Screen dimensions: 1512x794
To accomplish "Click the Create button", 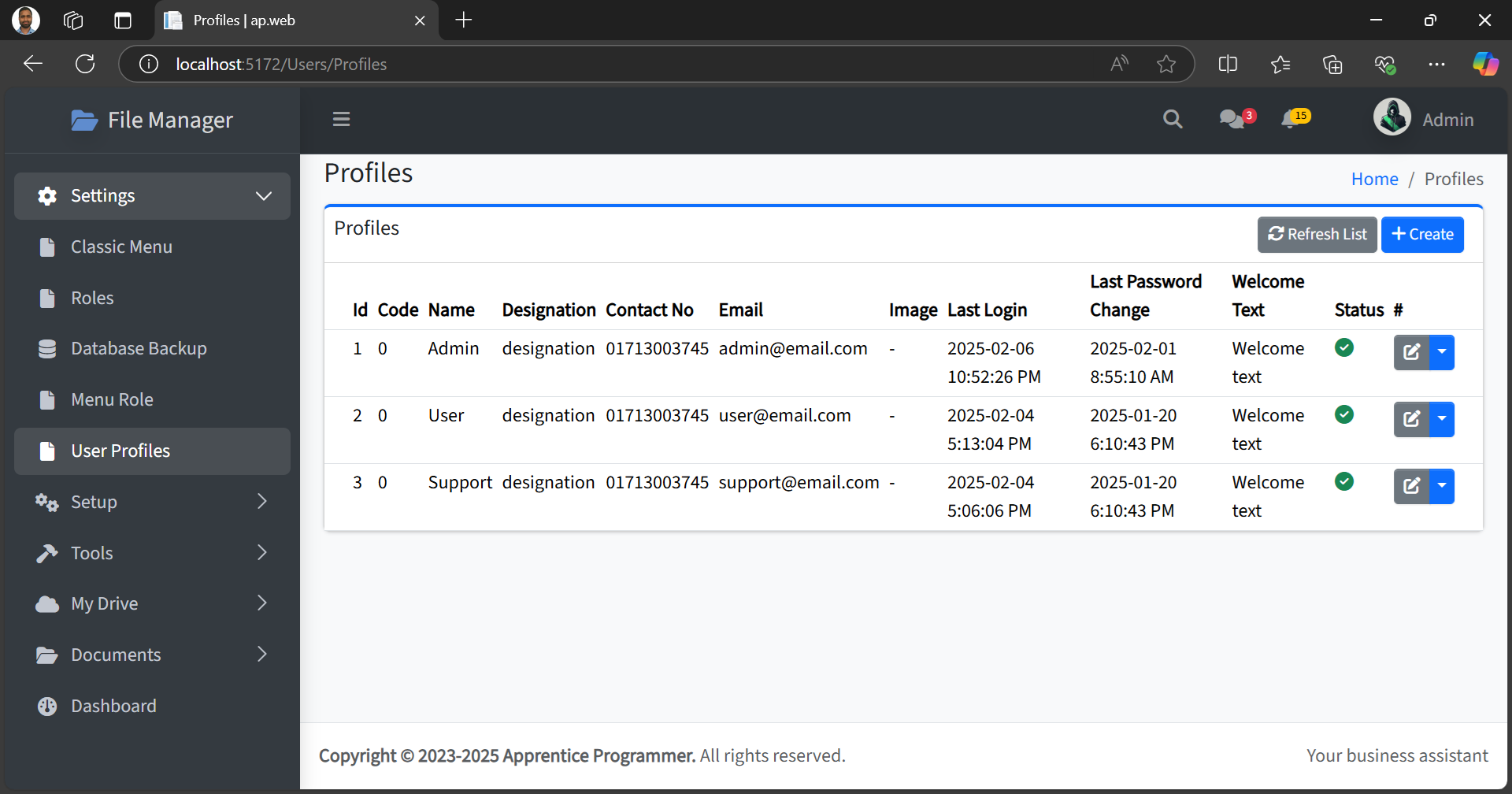I will (1422, 234).
